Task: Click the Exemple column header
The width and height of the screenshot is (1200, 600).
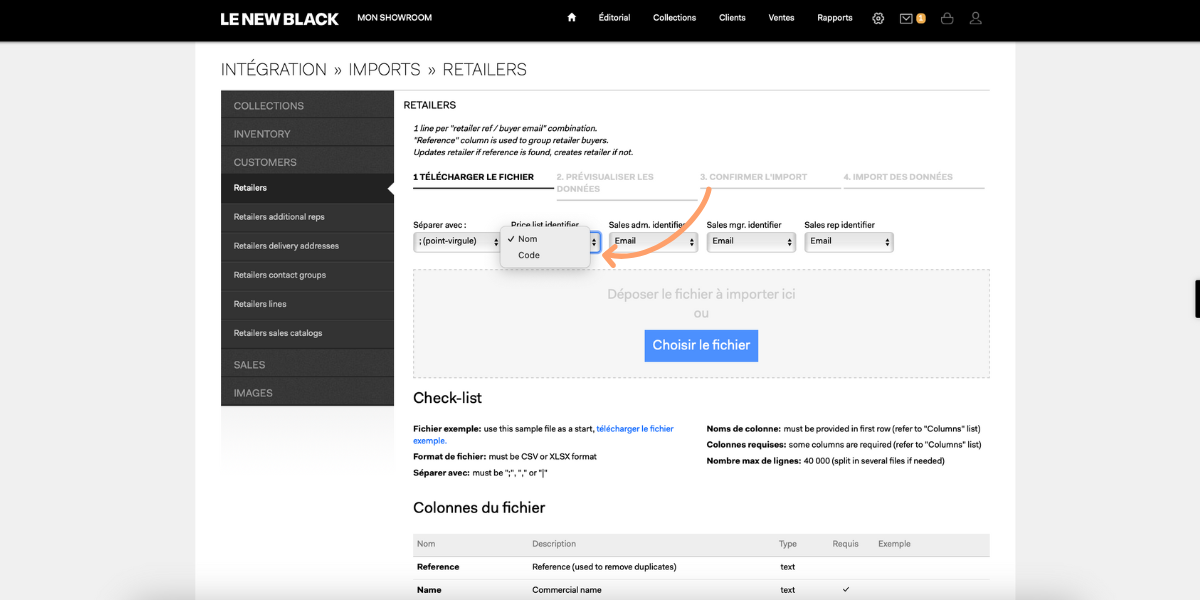Action: [894, 544]
